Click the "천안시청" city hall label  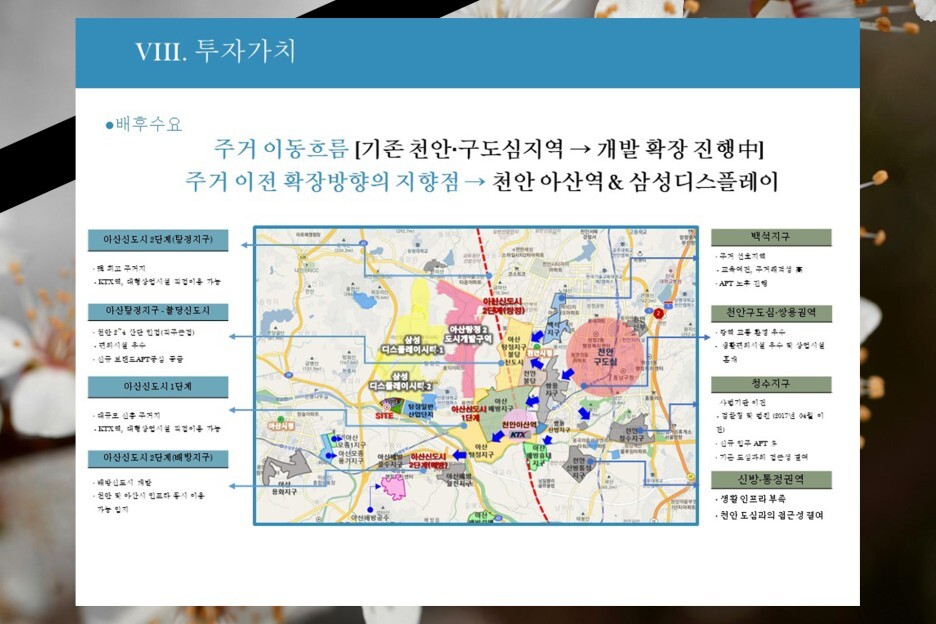tap(539, 354)
